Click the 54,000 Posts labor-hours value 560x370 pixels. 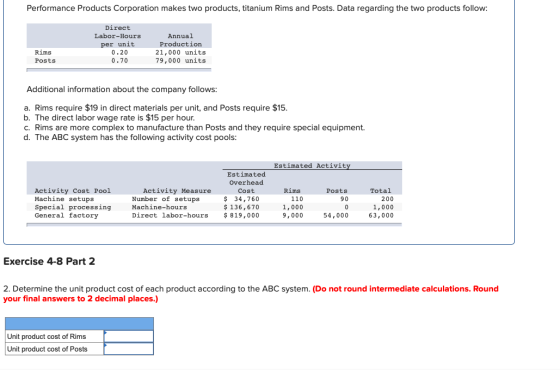pyautogui.click(x=336, y=215)
